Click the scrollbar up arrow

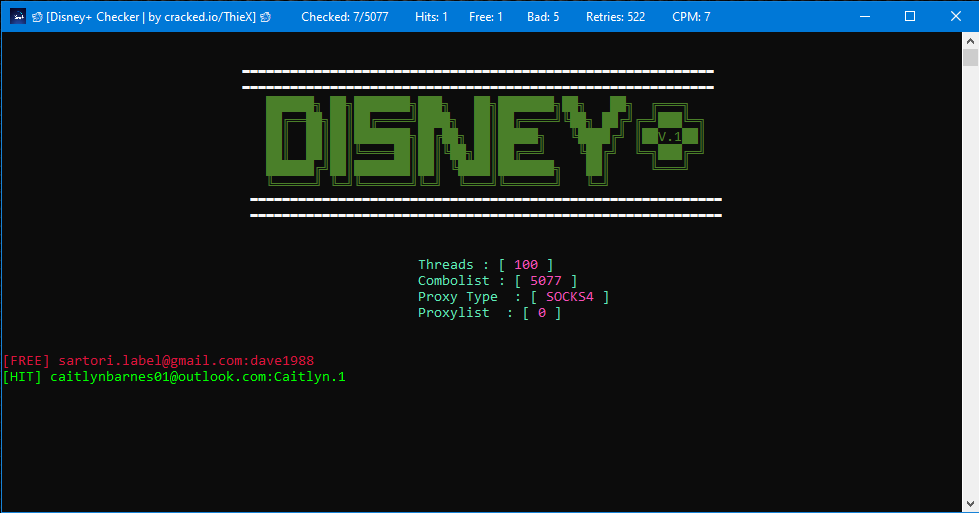point(970,41)
